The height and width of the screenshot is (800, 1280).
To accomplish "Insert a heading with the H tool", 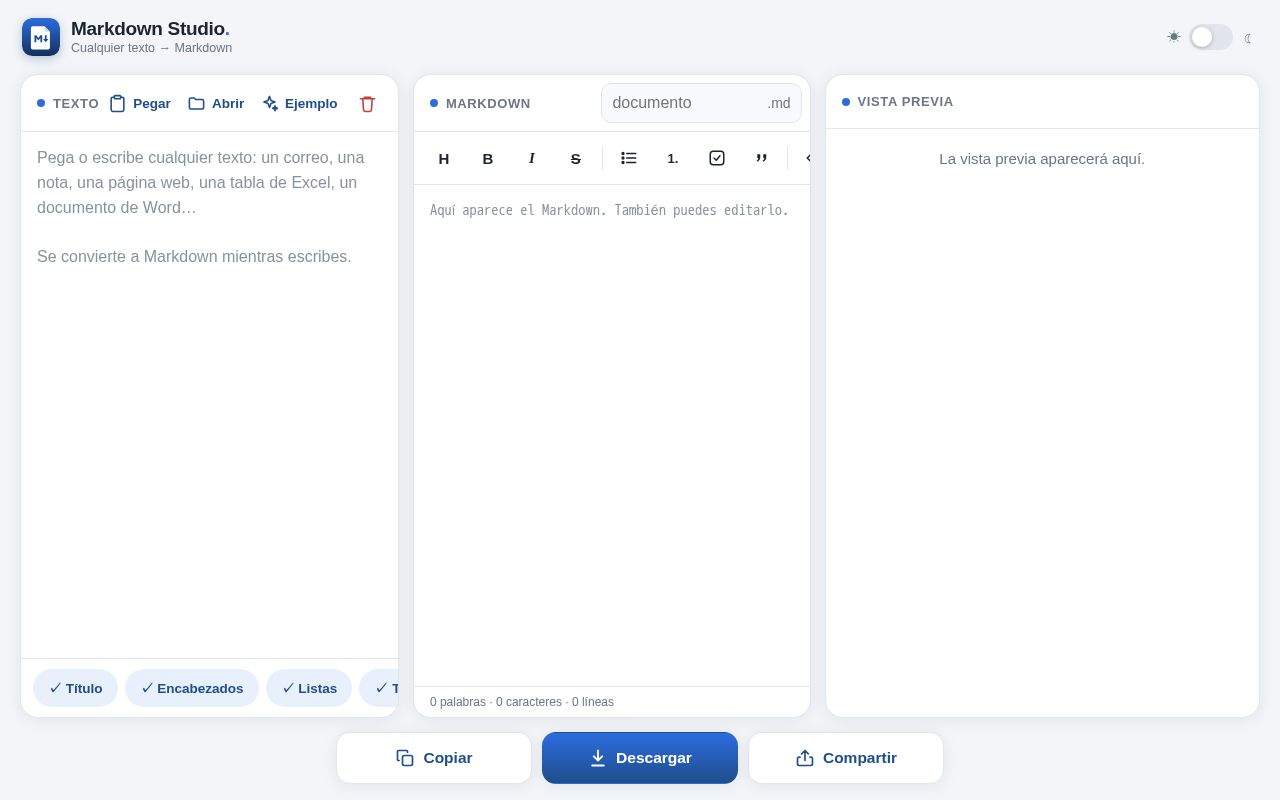I will click(x=444, y=158).
